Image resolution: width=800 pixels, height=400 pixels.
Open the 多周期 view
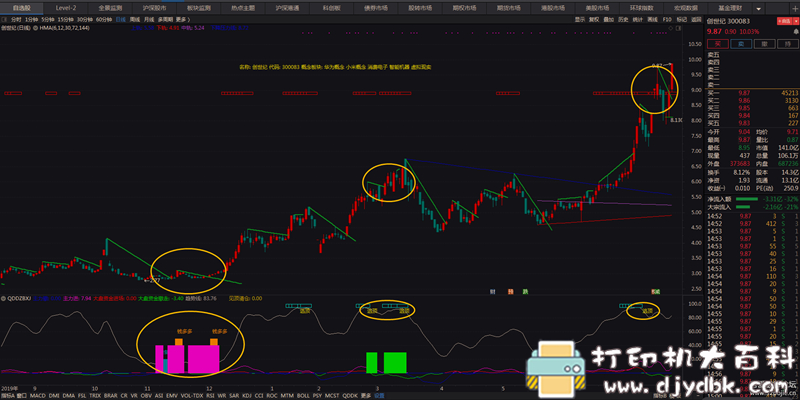pos(165,20)
